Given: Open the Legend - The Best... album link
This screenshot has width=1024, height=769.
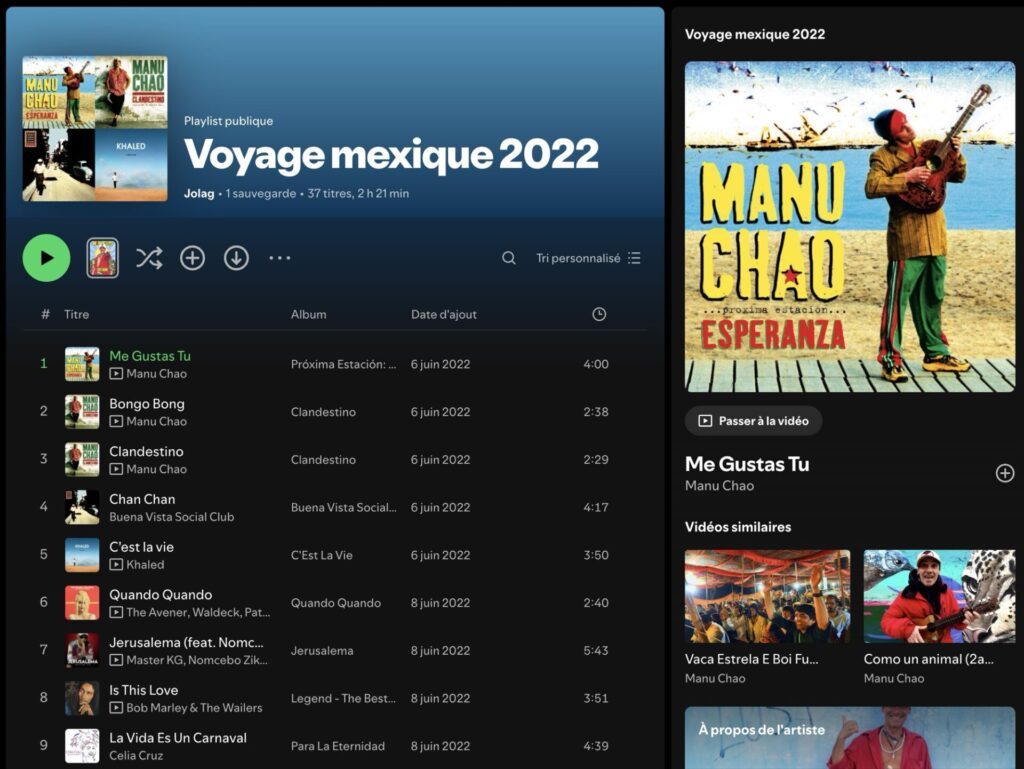Looking at the screenshot, I should (x=344, y=698).
